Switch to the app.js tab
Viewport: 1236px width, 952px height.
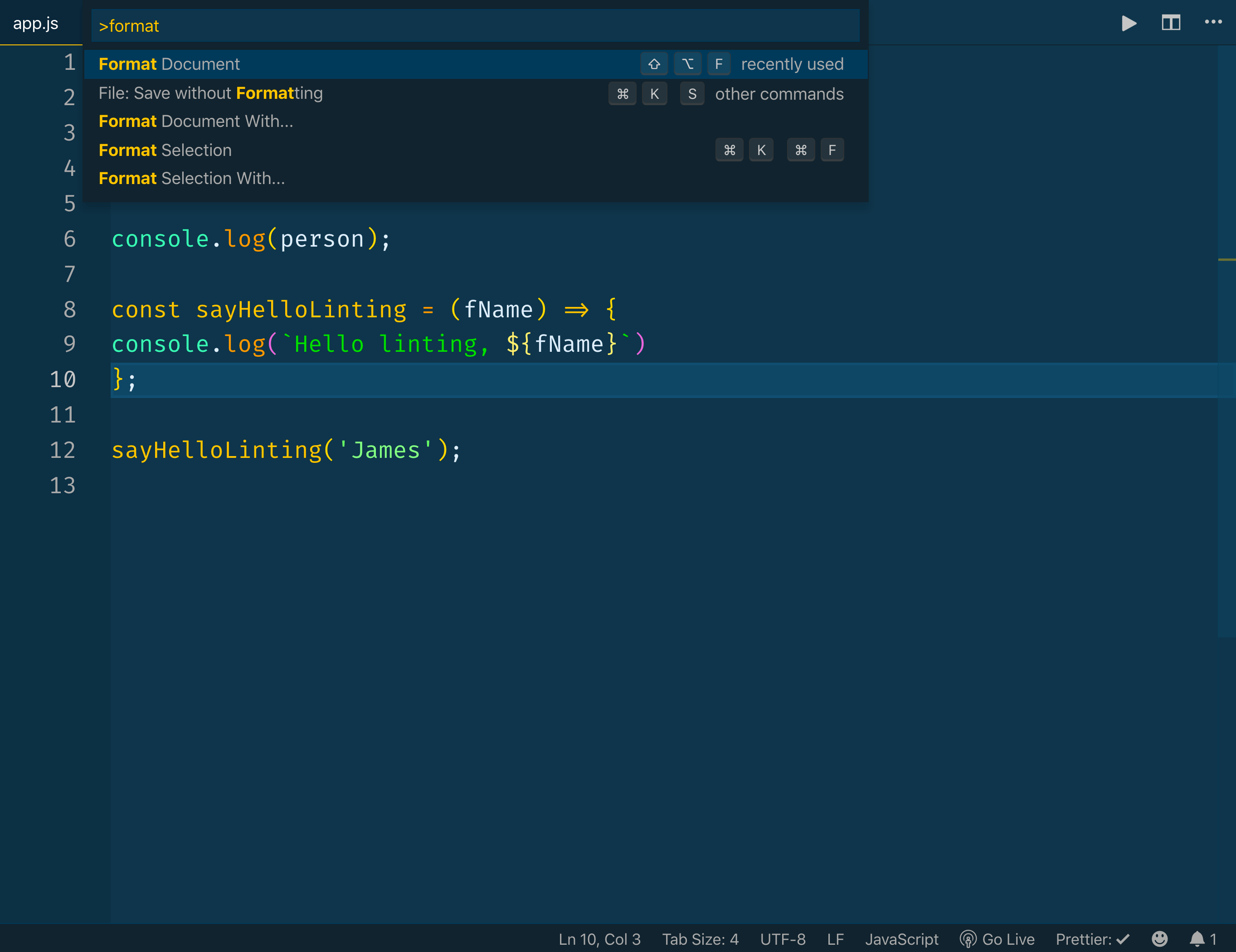click(36, 23)
